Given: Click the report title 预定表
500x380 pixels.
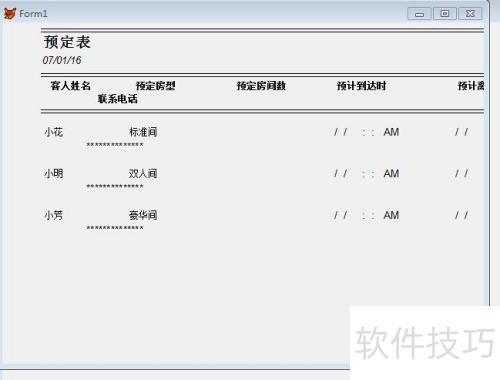Looking at the screenshot, I should [x=67, y=42].
